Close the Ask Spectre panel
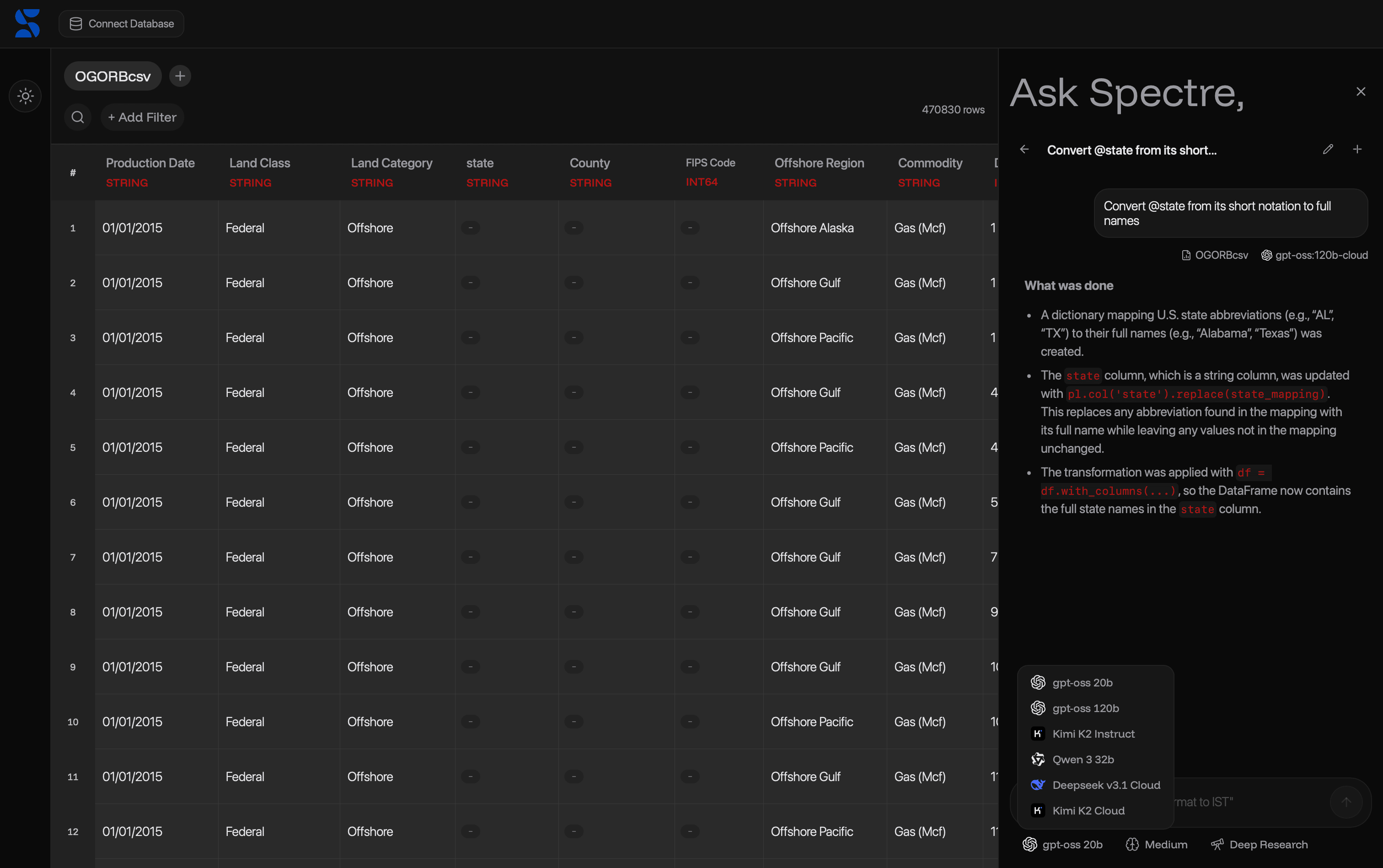This screenshot has height=868, width=1383. point(1361,92)
